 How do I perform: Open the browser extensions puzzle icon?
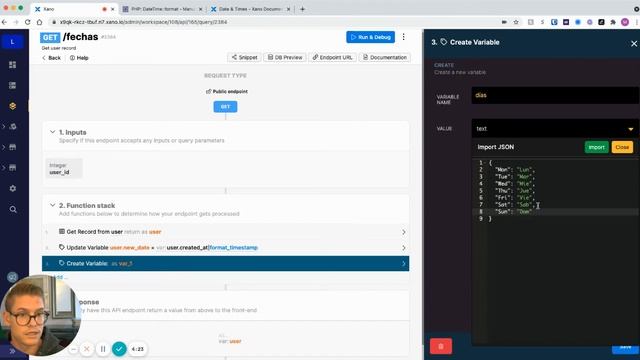[x=613, y=22]
